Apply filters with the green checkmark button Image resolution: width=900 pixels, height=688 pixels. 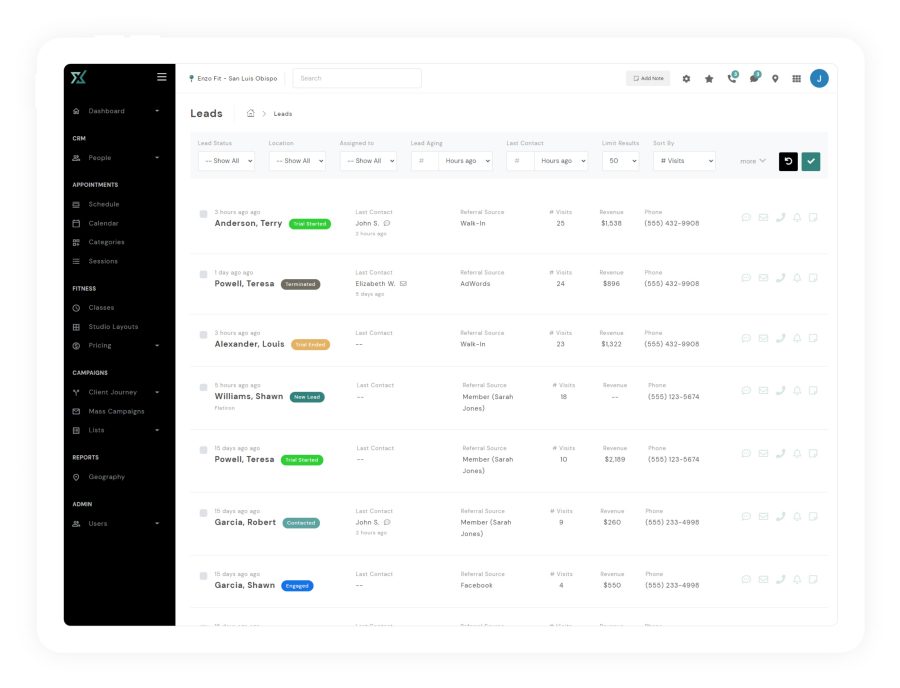(x=811, y=161)
